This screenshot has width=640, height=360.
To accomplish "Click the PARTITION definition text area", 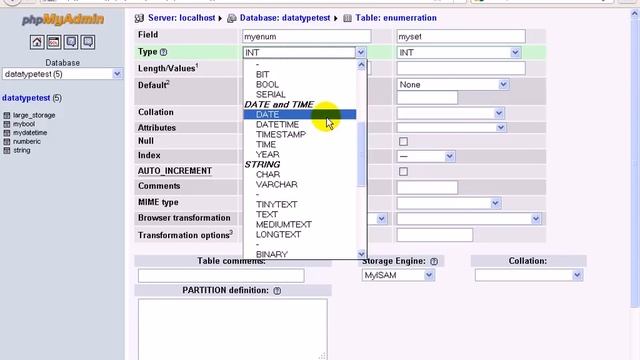I will click(x=232, y=329).
